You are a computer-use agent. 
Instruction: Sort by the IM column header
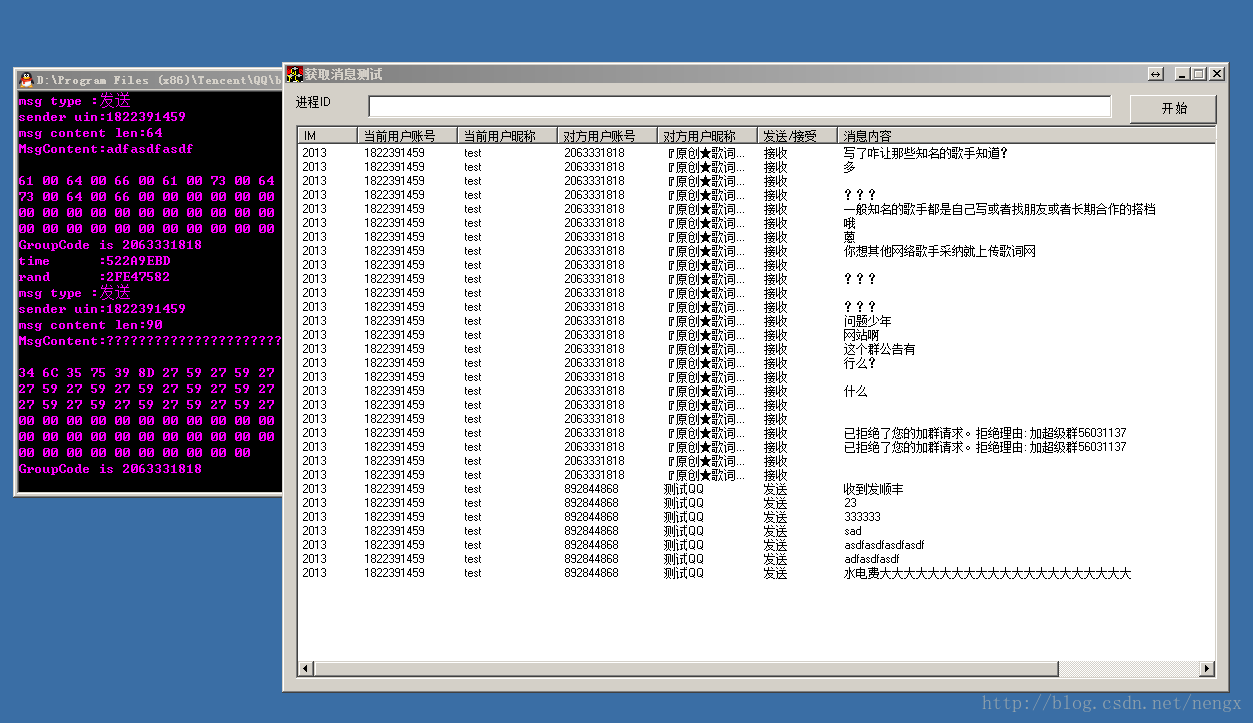pyautogui.click(x=327, y=135)
